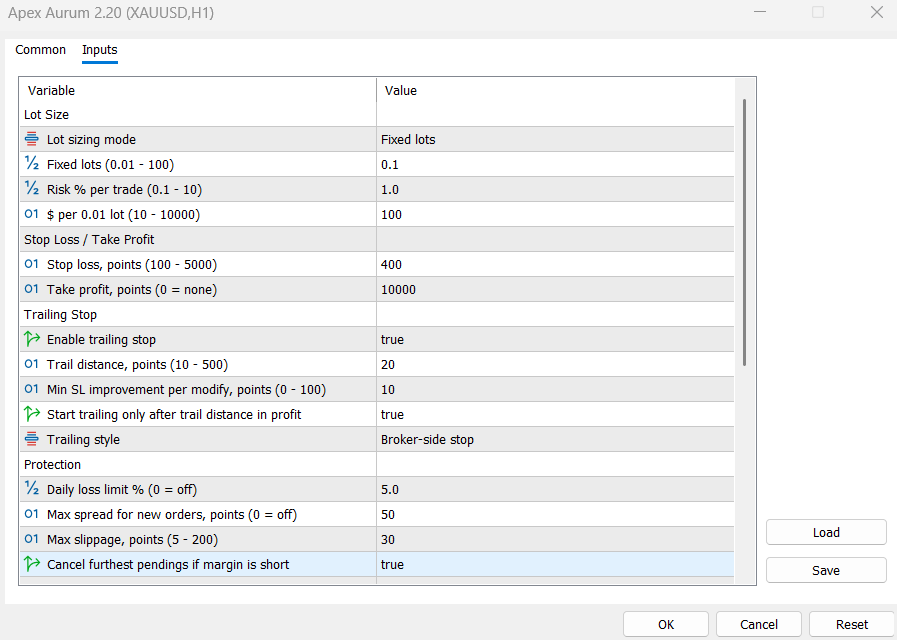Select the Lot Size section row
Viewport: 897px width, 640px height.
tap(377, 114)
